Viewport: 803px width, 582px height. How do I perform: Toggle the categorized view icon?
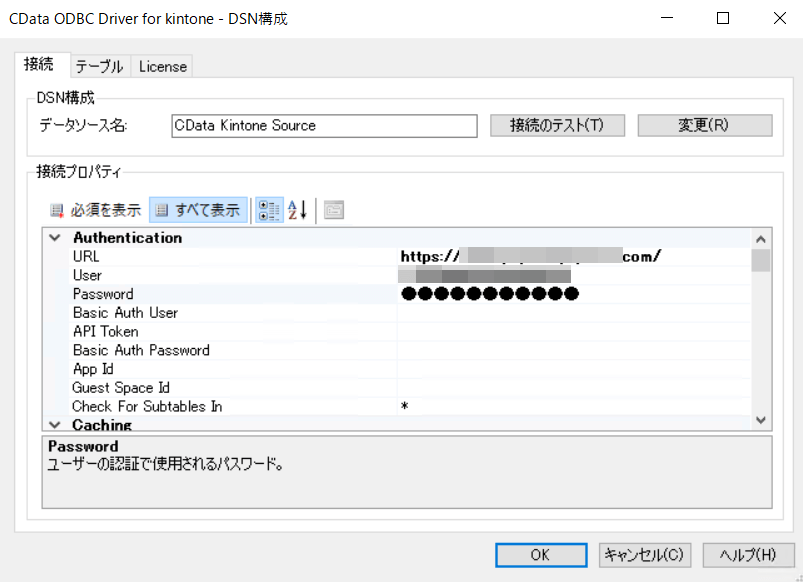click(x=269, y=210)
